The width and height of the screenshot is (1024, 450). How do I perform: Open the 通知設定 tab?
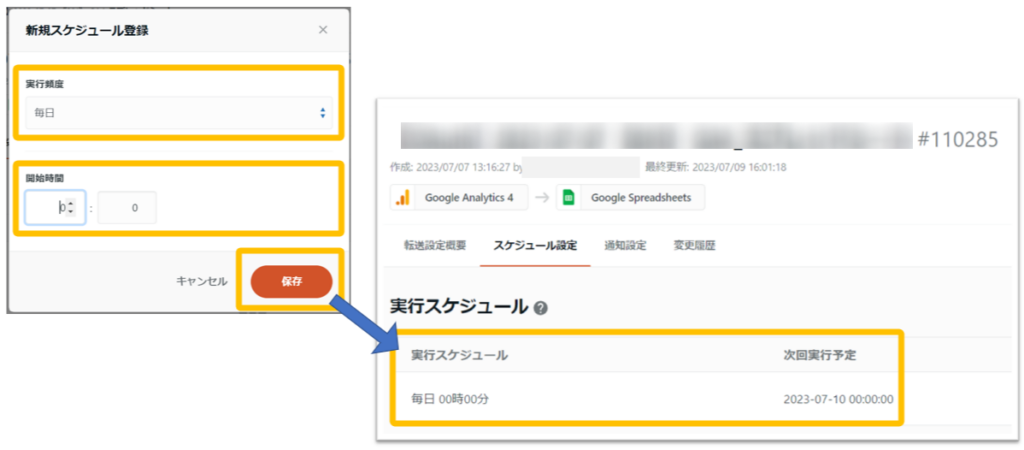point(625,245)
